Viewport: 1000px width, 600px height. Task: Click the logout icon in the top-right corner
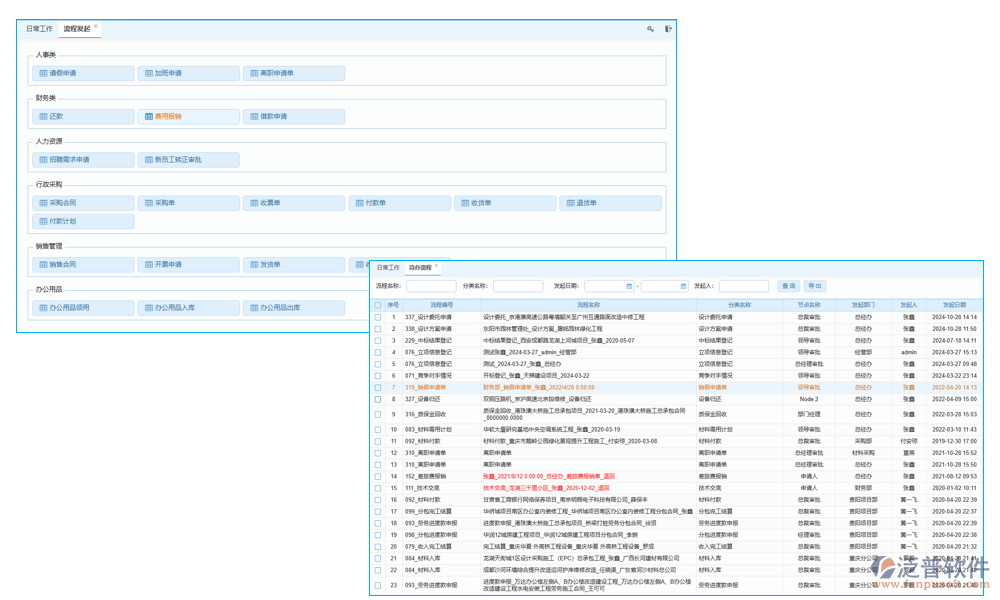tap(669, 30)
